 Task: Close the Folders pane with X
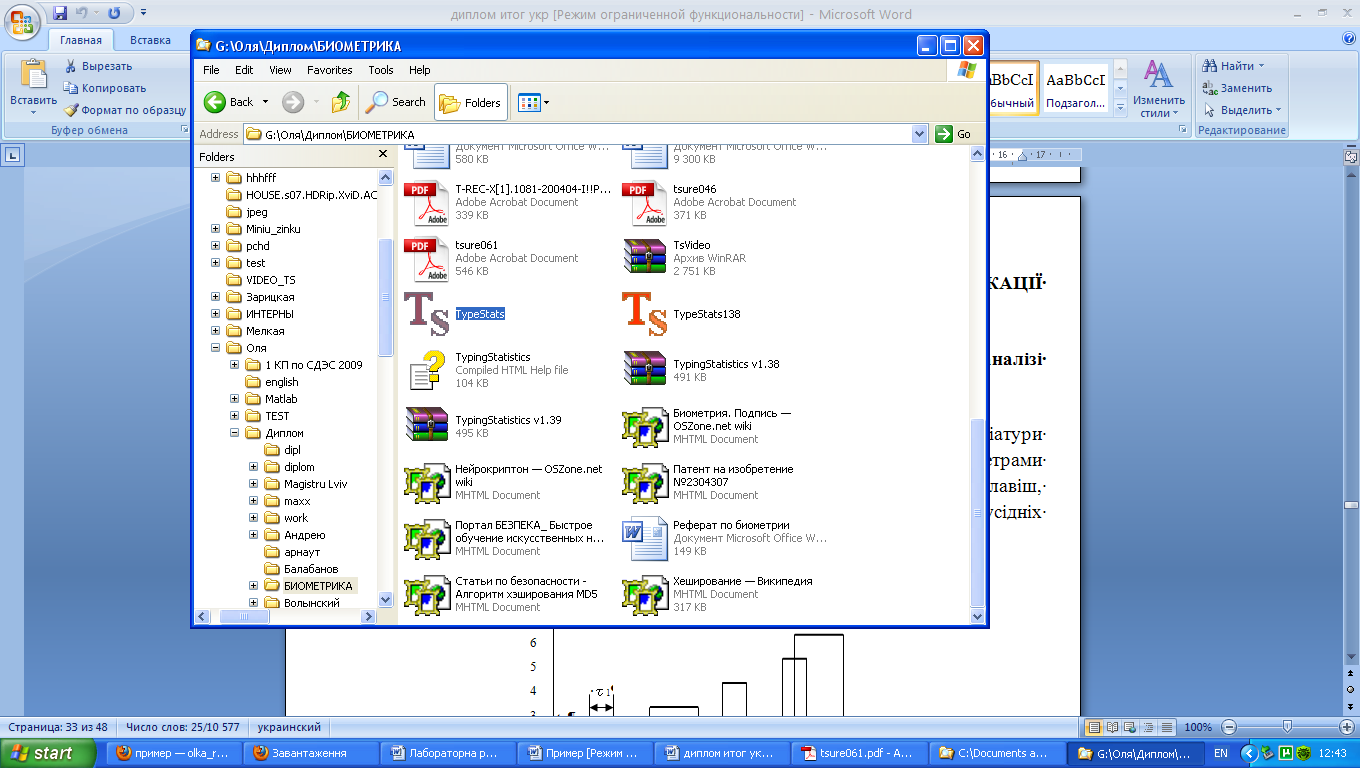382,155
